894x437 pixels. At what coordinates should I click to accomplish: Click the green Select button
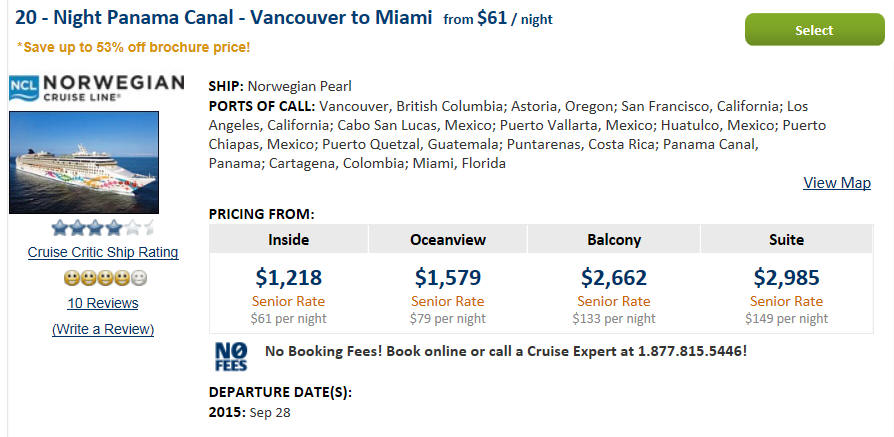coord(814,30)
